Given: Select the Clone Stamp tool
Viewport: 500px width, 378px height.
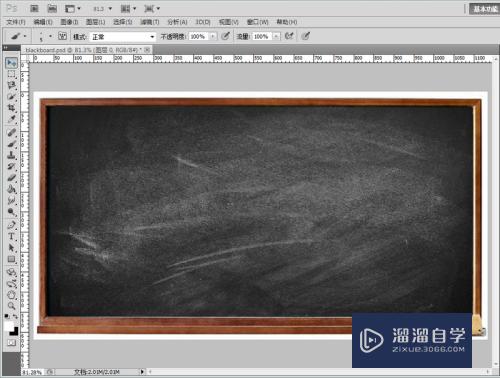Looking at the screenshot, I should point(11,155).
